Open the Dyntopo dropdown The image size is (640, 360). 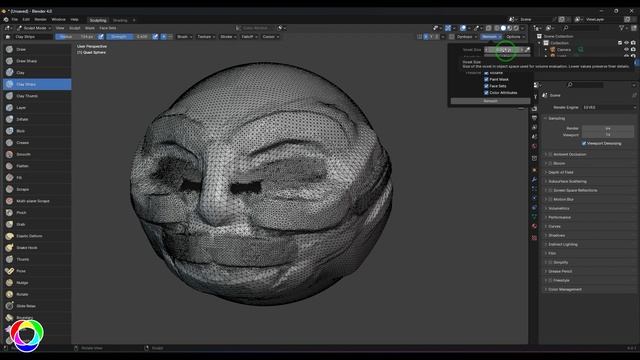pos(466,37)
